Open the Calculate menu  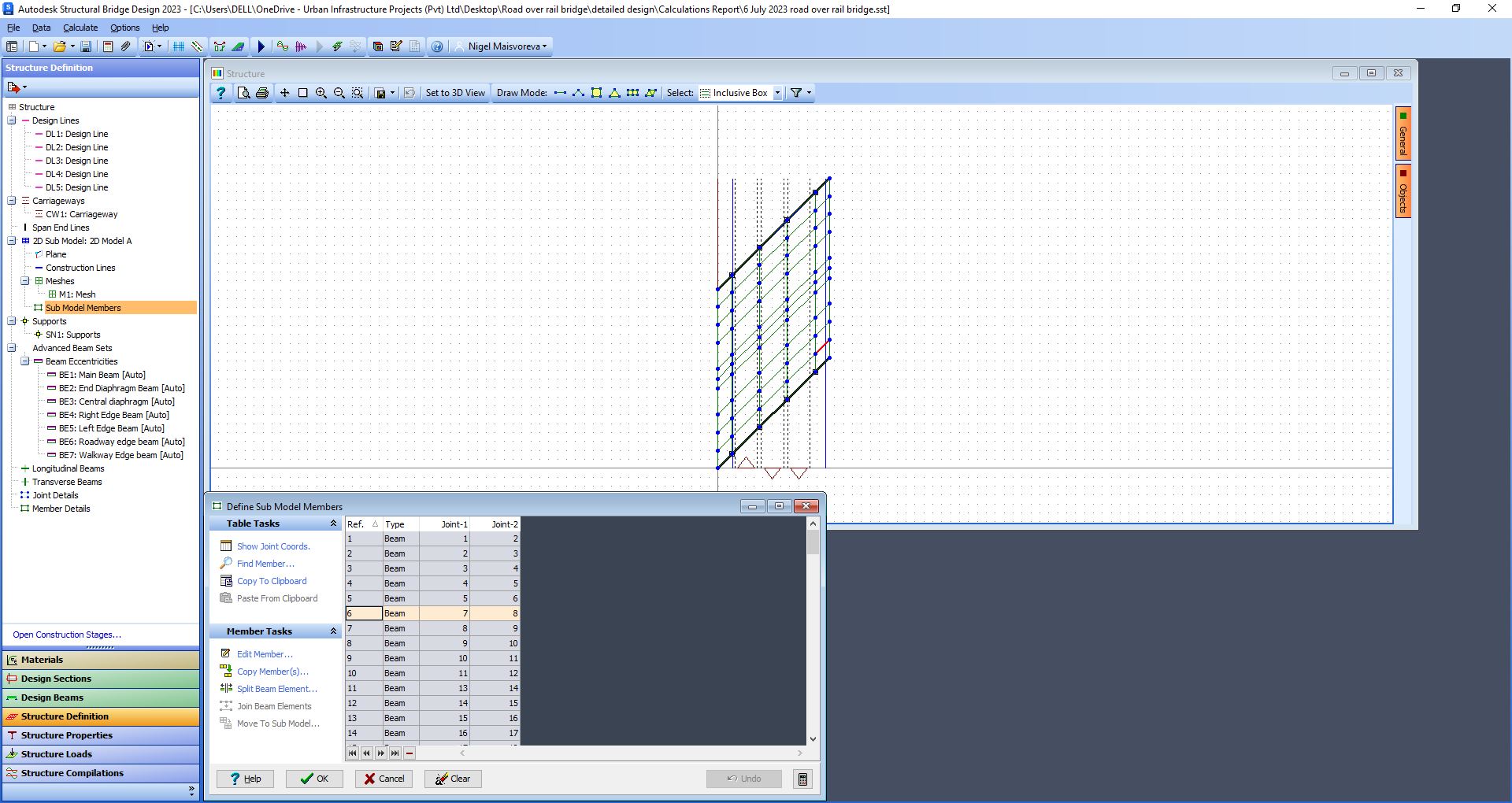[x=80, y=28]
